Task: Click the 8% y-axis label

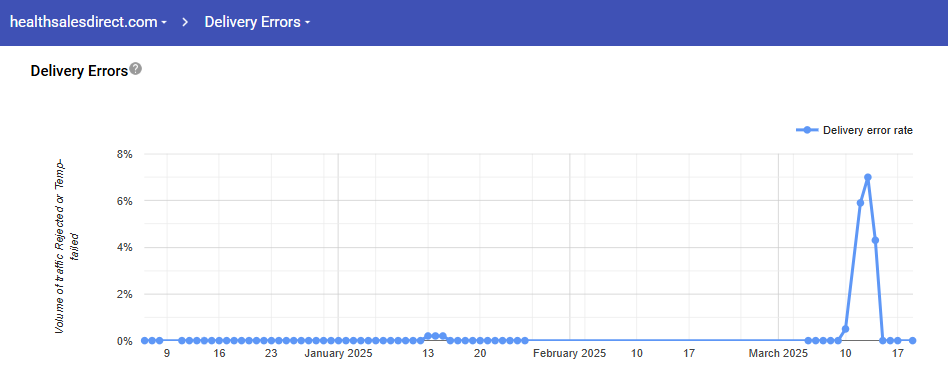Action: click(x=124, y=154)
